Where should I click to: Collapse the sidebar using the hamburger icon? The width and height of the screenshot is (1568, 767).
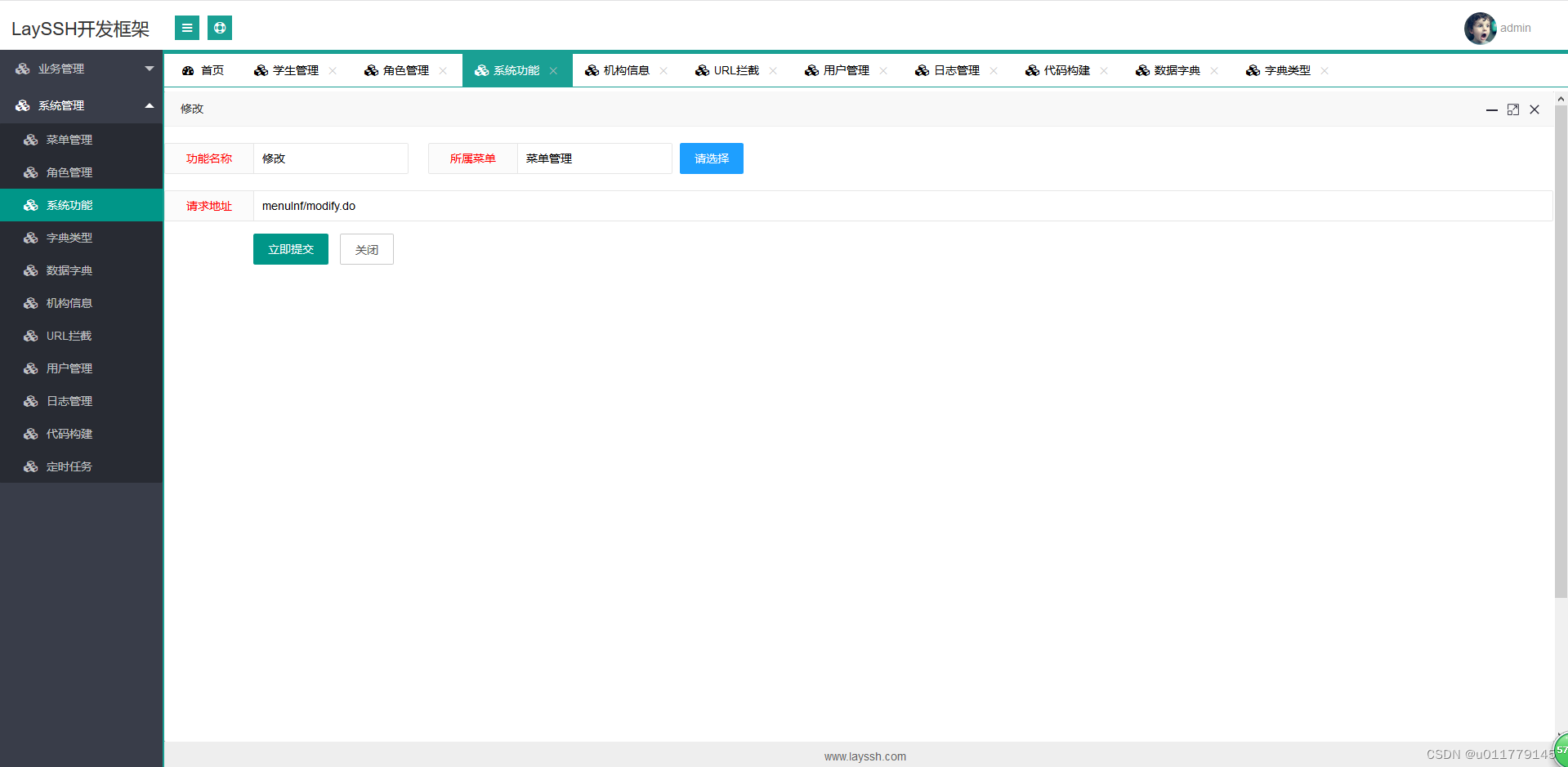pyautogui.click(x=186, y=27)
